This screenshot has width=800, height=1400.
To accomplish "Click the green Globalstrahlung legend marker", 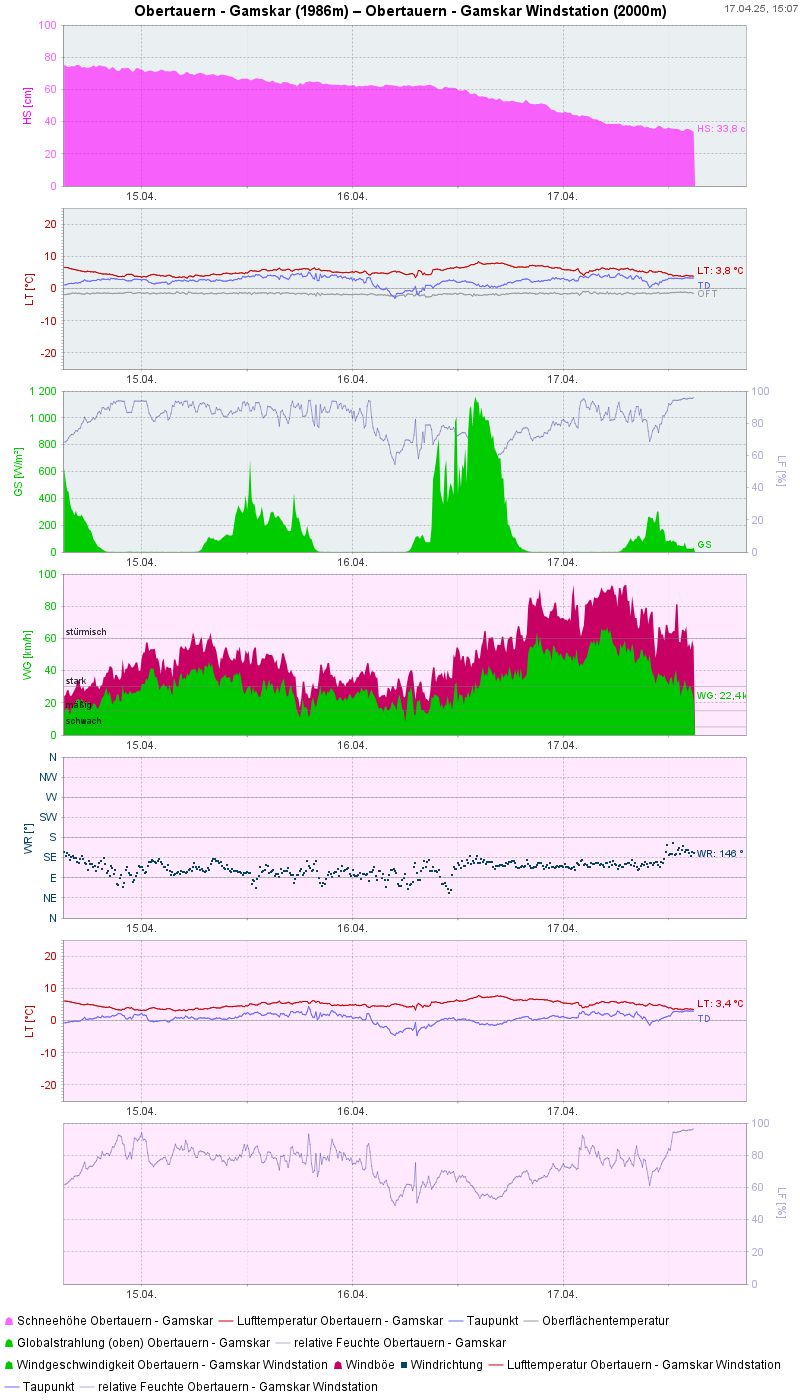I will tap(9, 1343).
